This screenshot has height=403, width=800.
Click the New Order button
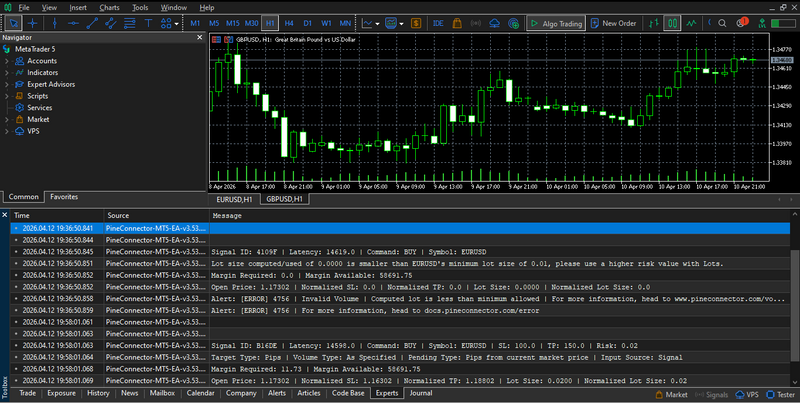click(x=614, y=23)
